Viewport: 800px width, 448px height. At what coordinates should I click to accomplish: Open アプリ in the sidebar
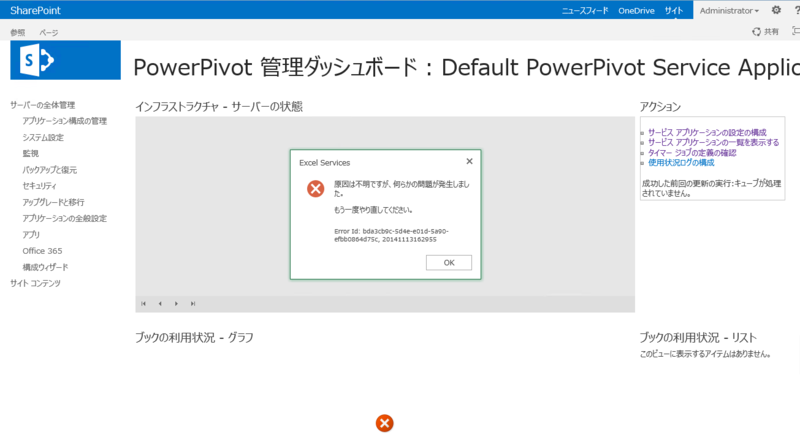click(x=31, y=235)
